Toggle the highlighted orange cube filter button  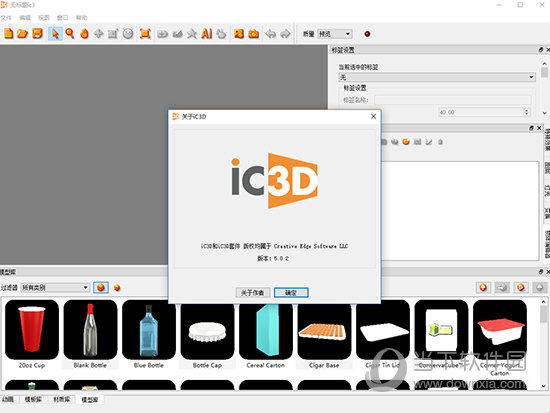[101, 288]
